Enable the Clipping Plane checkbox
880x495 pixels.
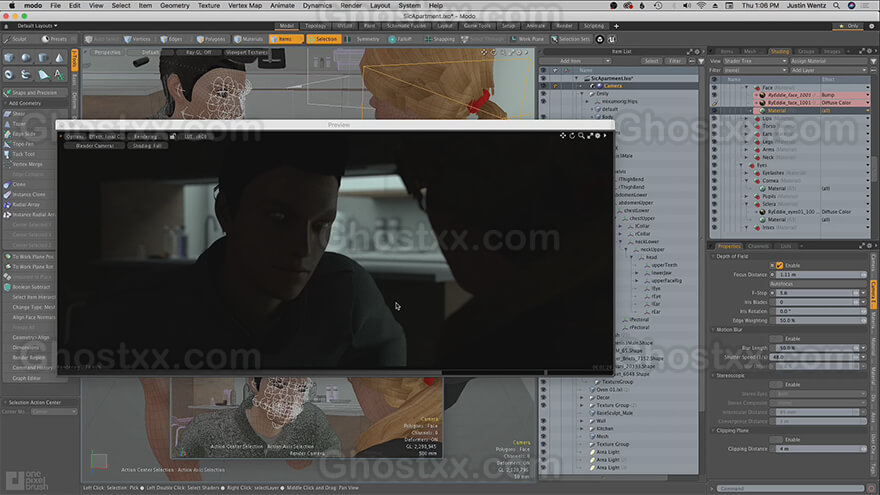(776, 440)
